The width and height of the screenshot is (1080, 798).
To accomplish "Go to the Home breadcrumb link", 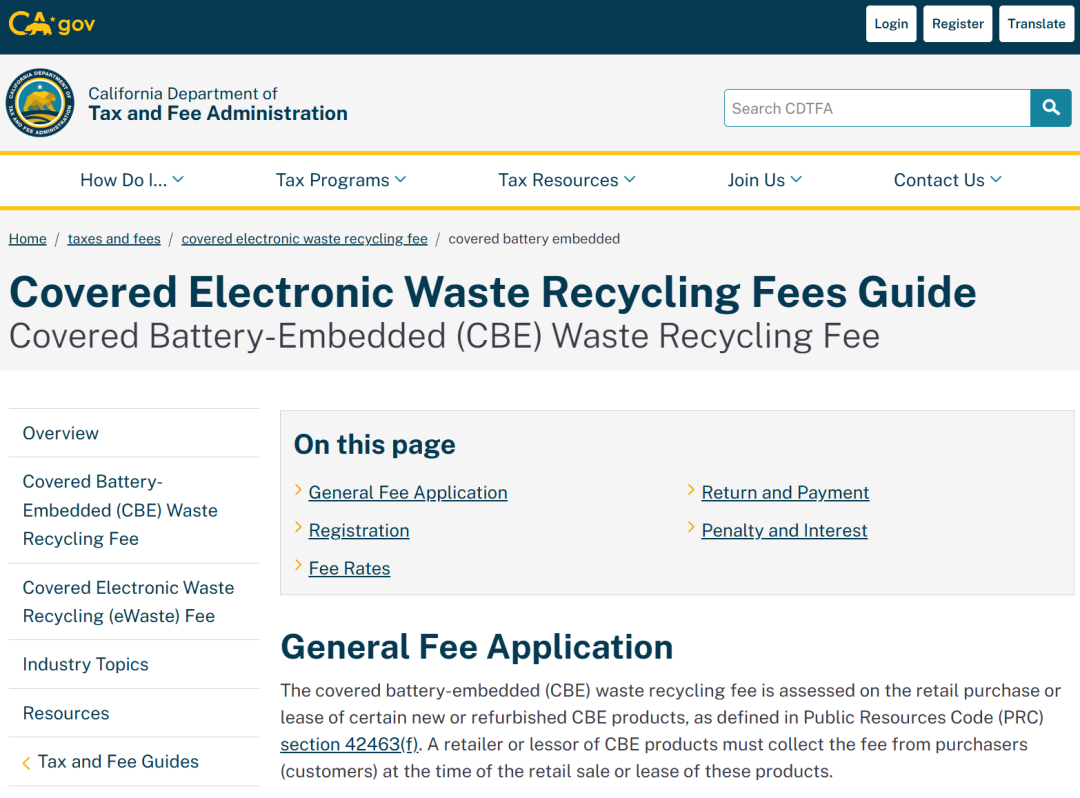I will 28,239.
